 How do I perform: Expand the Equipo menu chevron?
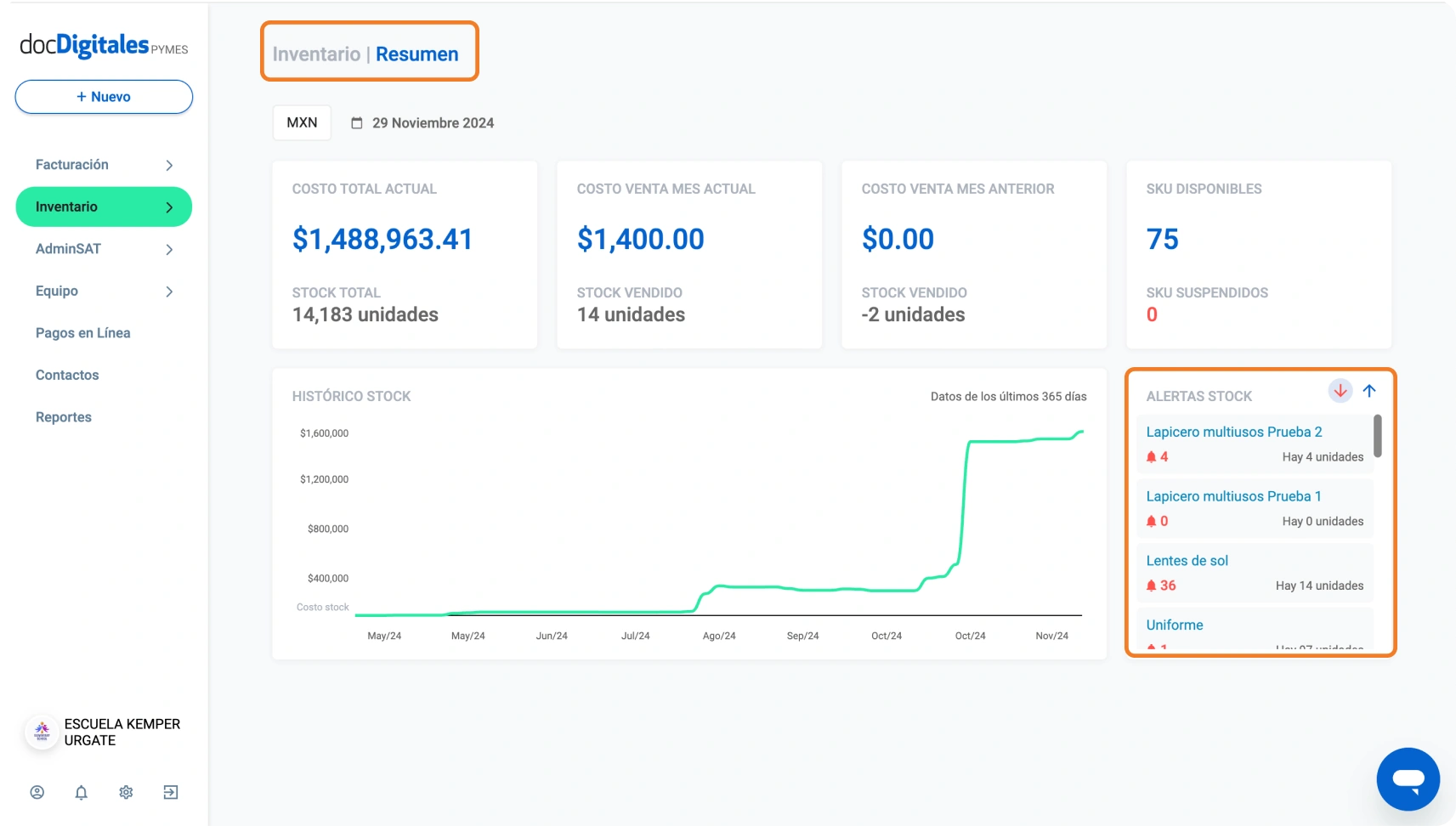pyautogui.click(x=169, y=291)
